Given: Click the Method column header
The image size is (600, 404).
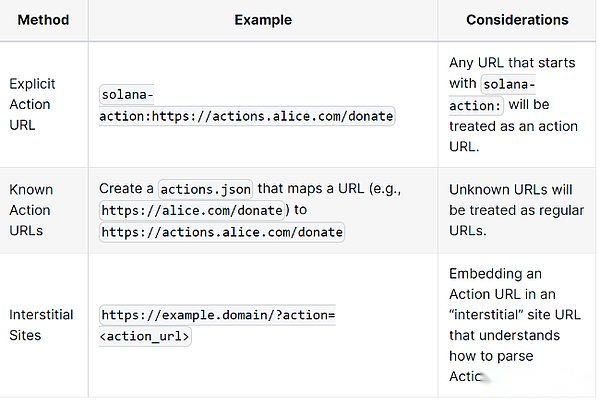Looking at the screenshot, I should (43, 20).
